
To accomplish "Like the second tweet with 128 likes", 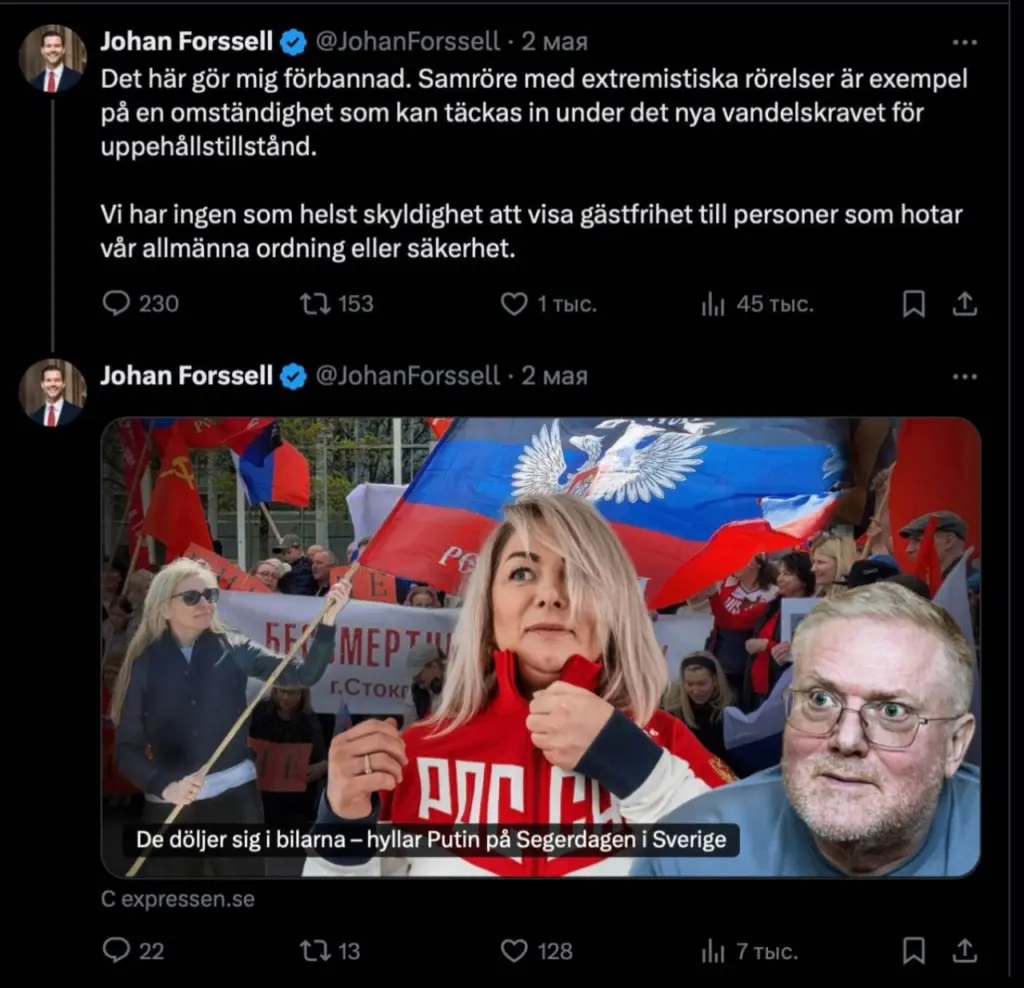I will pyautogui.click(x=536, y=951).
